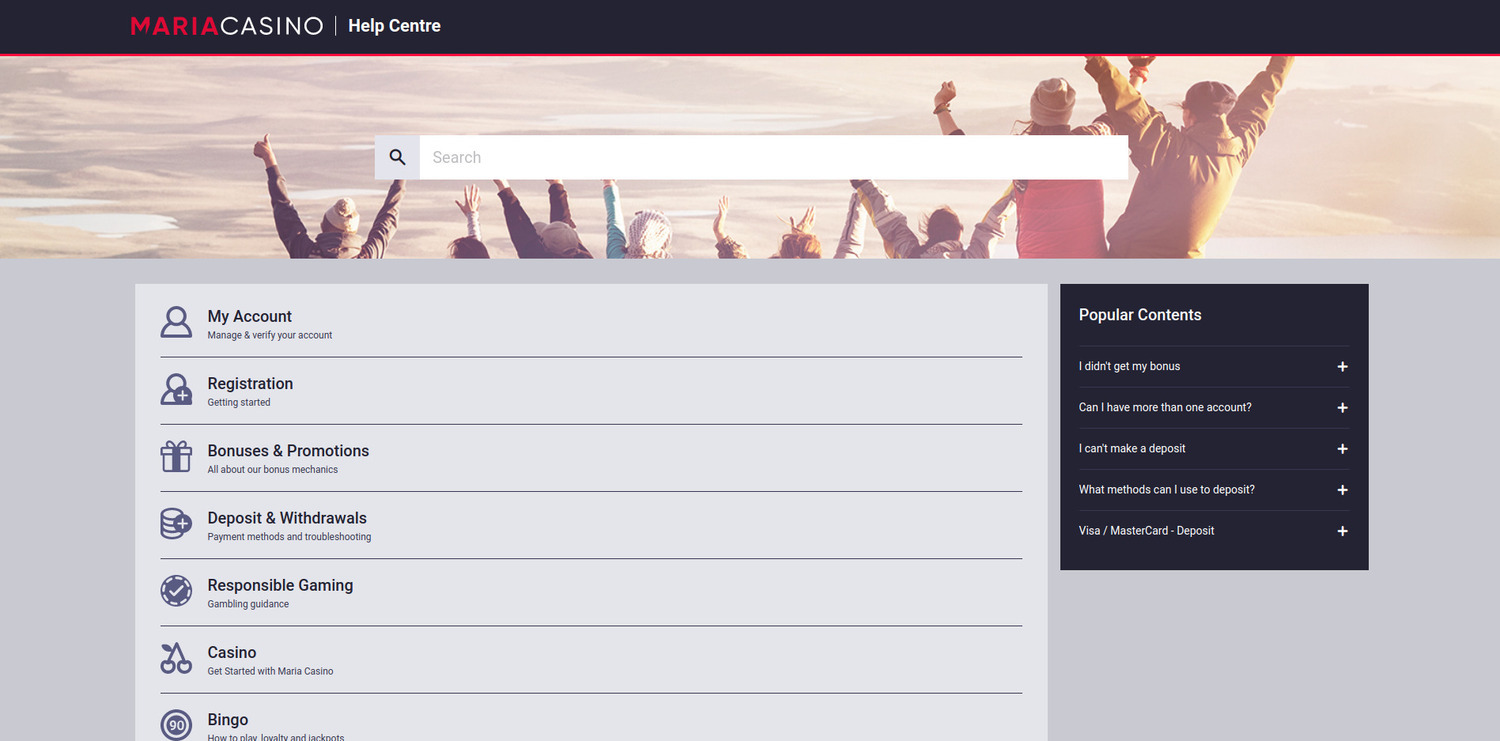Expand 'I didn't get my bonus' plus
This screenshot has height=741, width=1500.
[x=1342, y=367]
